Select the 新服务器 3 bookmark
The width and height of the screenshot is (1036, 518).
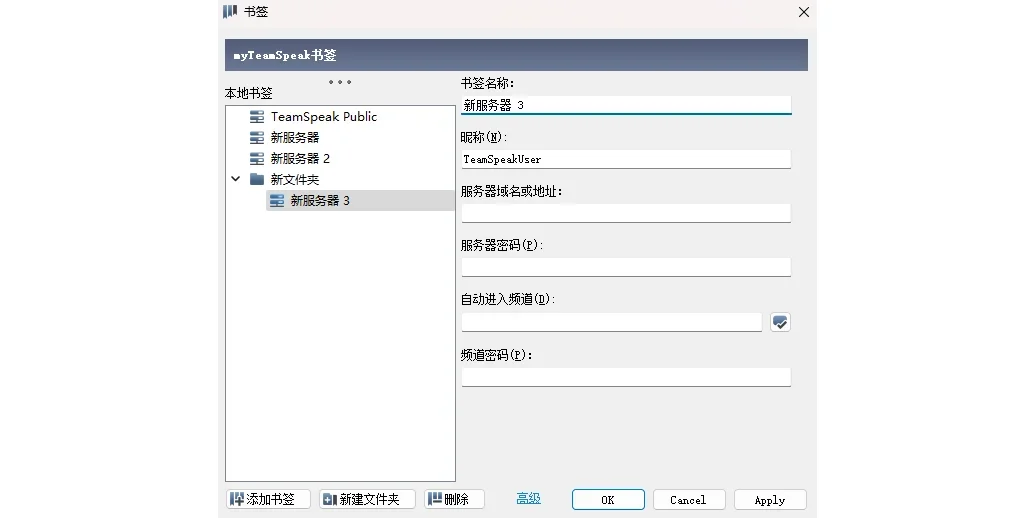[361, 200]
